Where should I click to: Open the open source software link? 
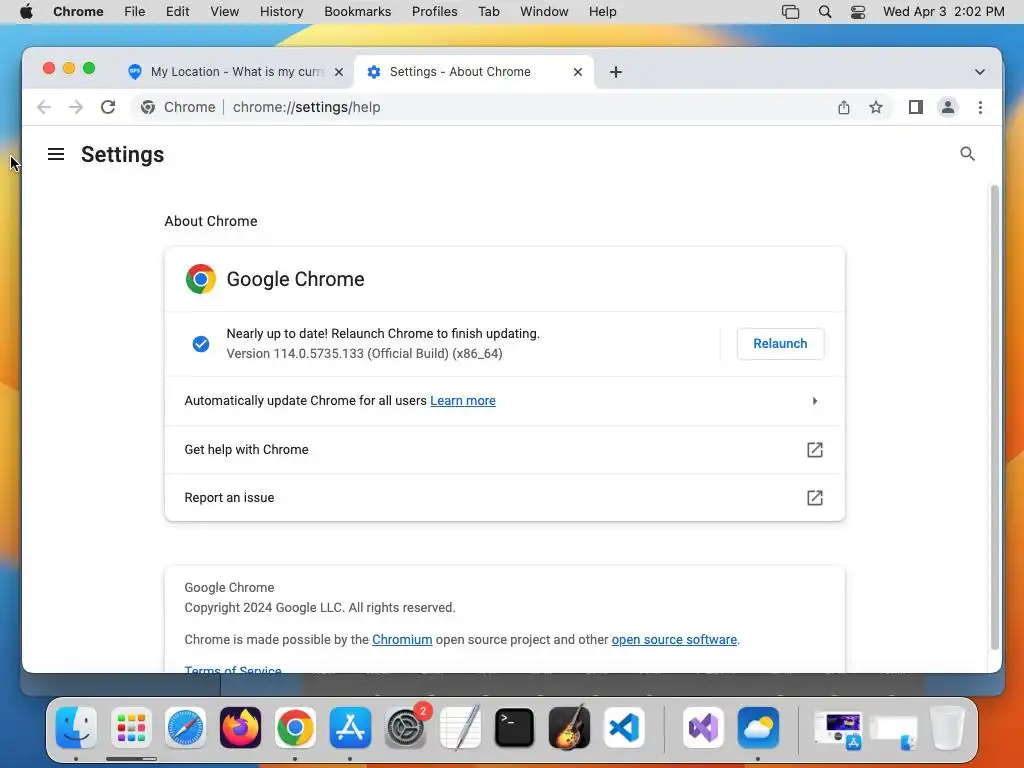(674, 640)
